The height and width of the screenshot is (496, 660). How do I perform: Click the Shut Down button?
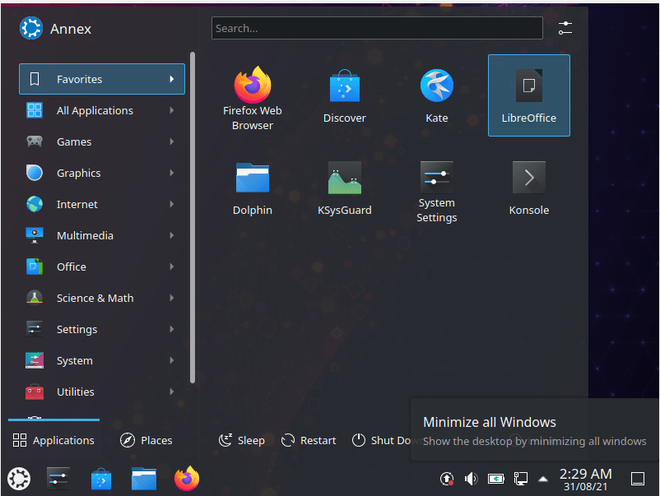tap(381, 440)
